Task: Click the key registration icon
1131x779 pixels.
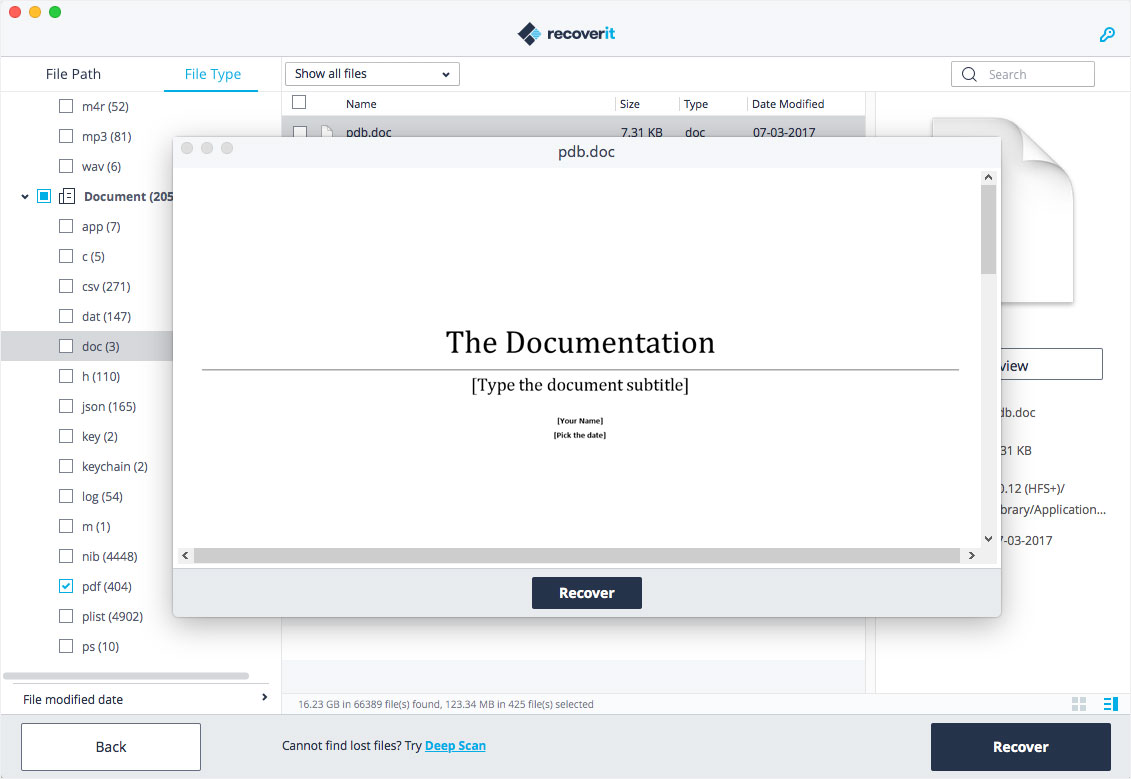Action: [1106, 35]
